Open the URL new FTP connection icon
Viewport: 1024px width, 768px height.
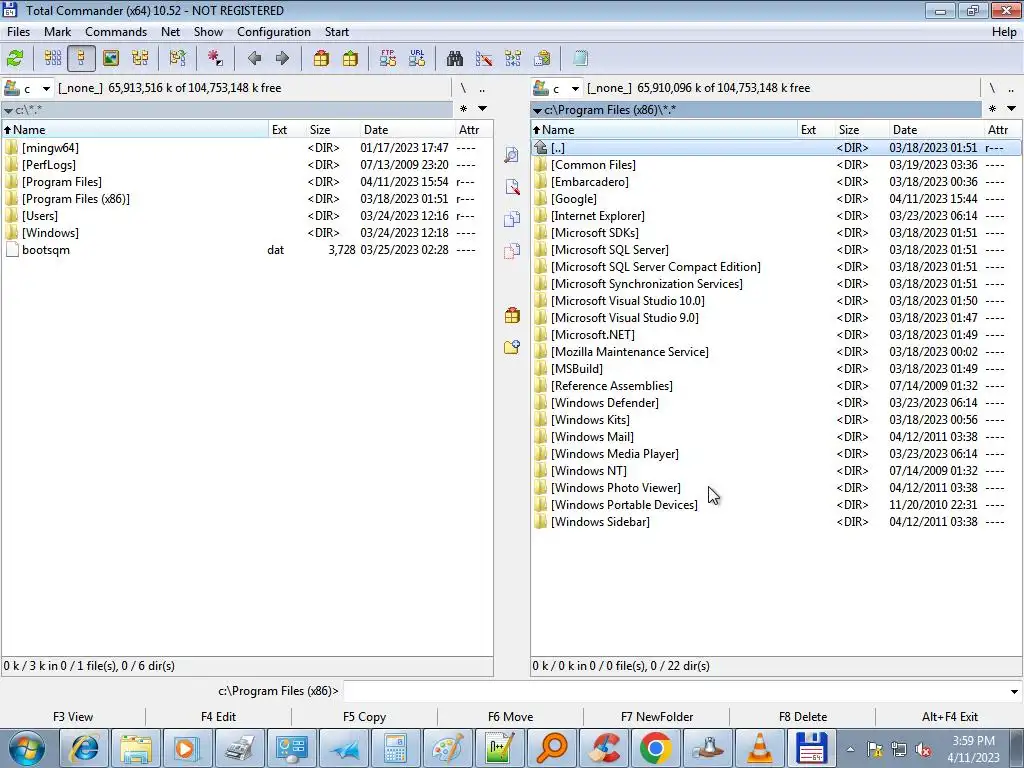pyautogui.click(x=417, y=59)
